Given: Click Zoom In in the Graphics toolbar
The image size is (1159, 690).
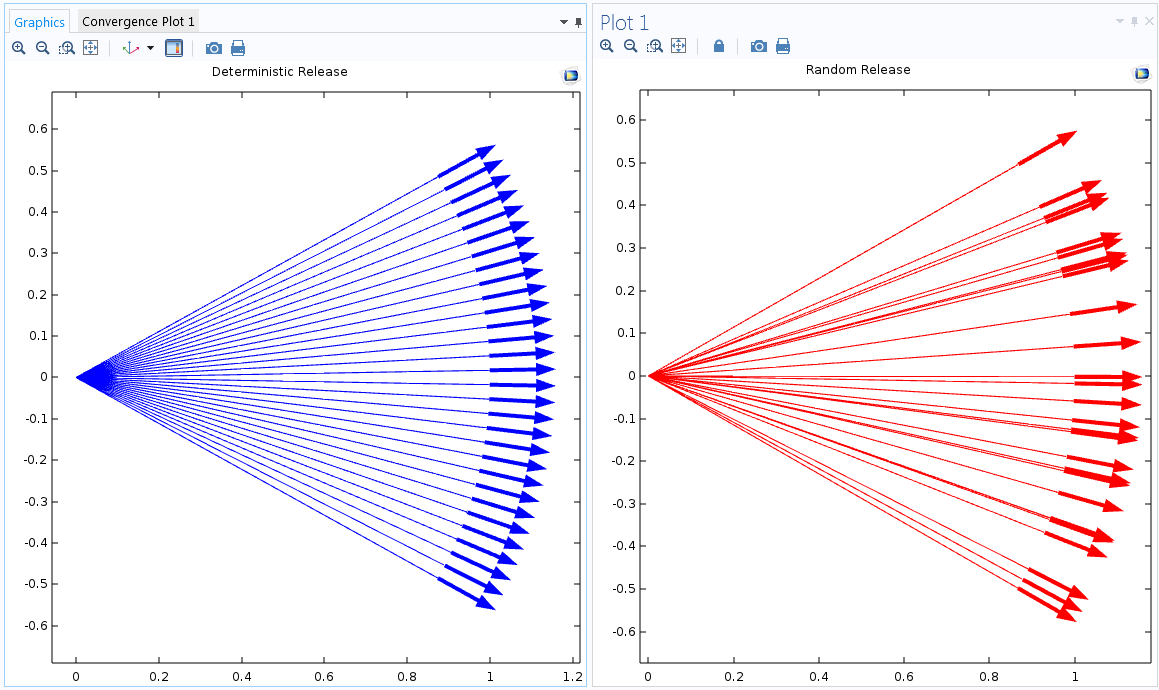Looking at the screenshot, I should point(18,48).
